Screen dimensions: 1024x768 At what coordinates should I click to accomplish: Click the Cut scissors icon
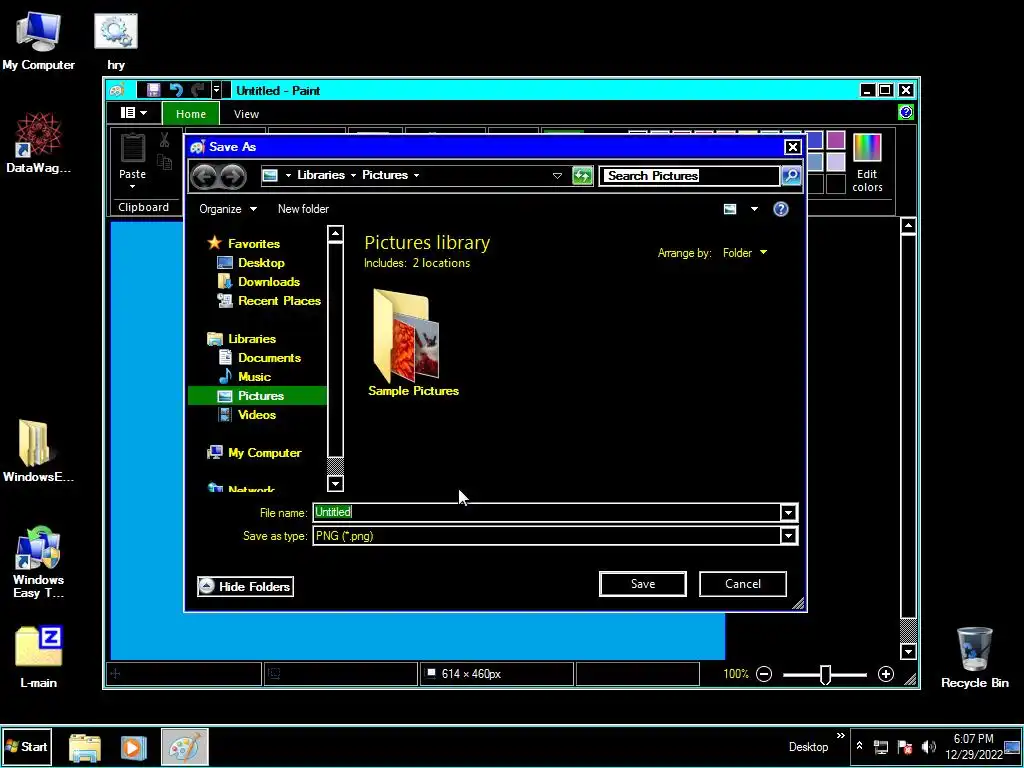165,139
